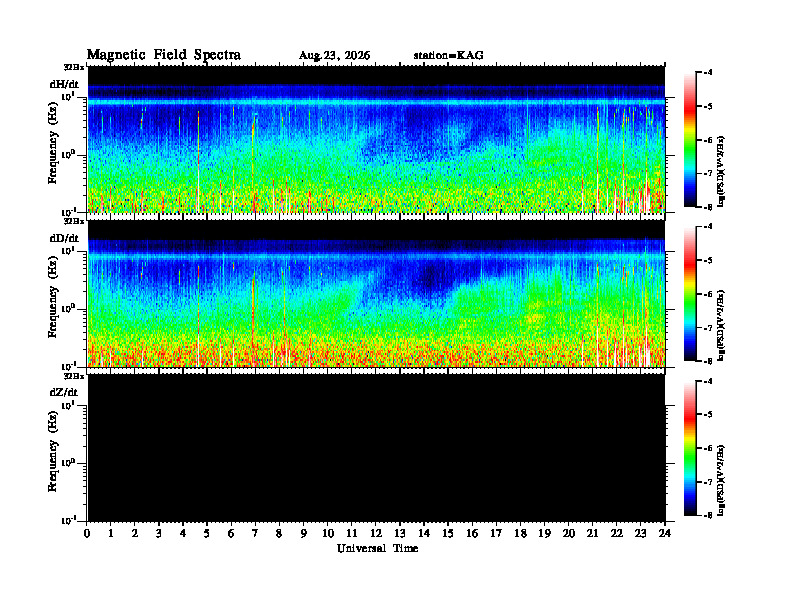
Task: Click the colorbar beside the dD/dt panel
Action: 690,294
